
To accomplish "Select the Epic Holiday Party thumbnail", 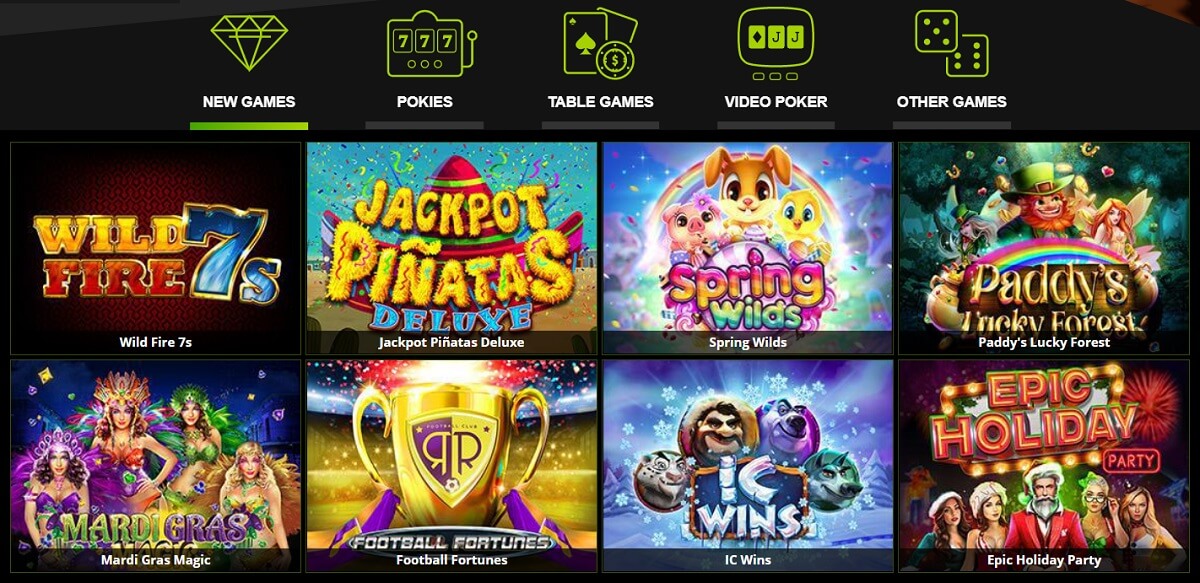I will pos(1044,466).
